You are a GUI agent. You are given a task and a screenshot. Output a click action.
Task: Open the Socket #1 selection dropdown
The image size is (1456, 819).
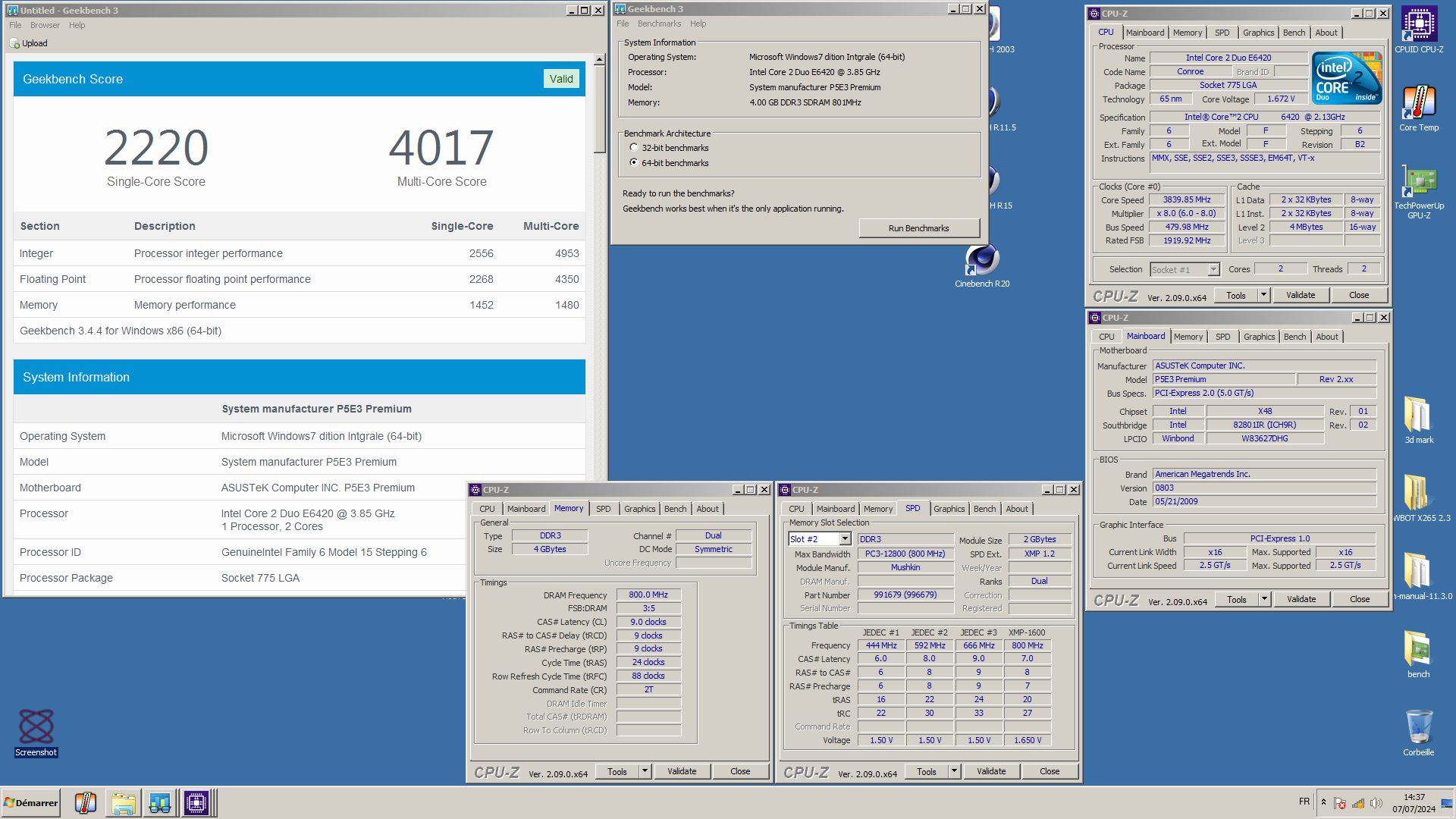[x=1213, y=269]
